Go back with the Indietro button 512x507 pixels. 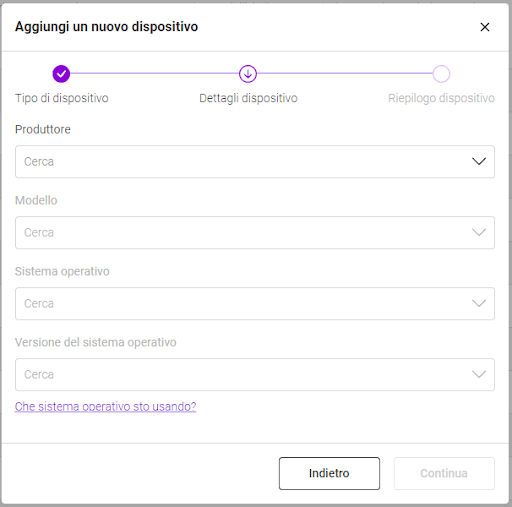(329, 473)
